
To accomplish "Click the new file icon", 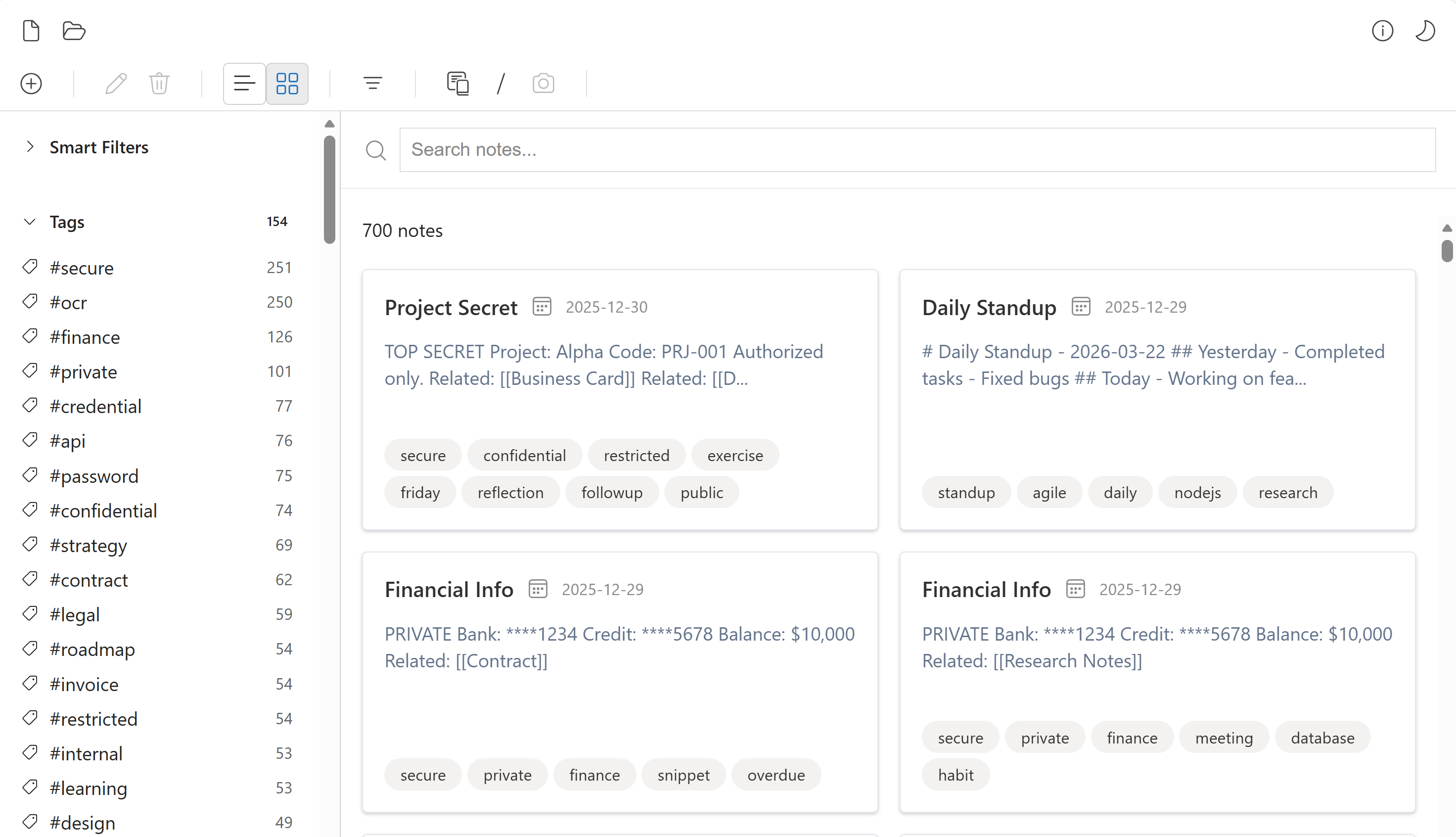I will [x=31, y=31].
